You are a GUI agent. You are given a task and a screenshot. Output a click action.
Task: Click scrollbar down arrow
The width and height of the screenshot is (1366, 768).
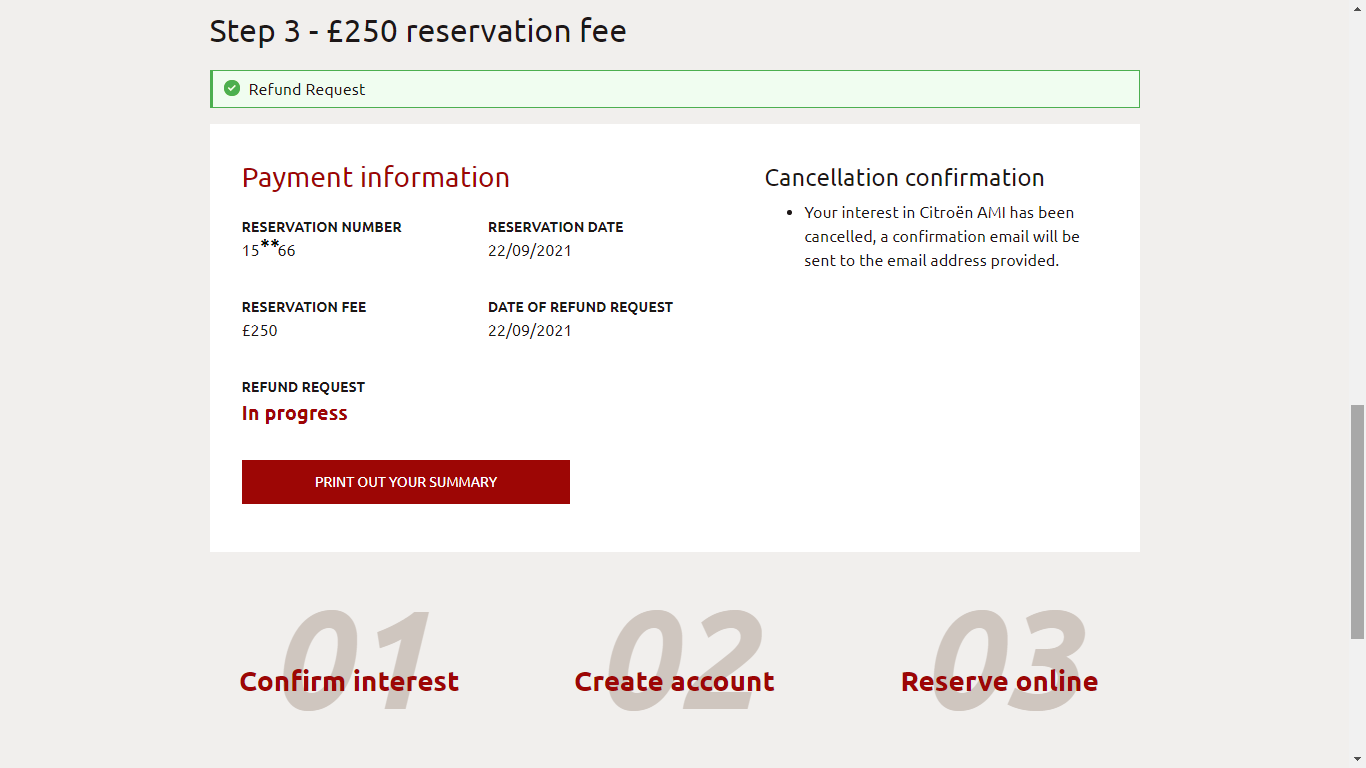point(1357,759)
